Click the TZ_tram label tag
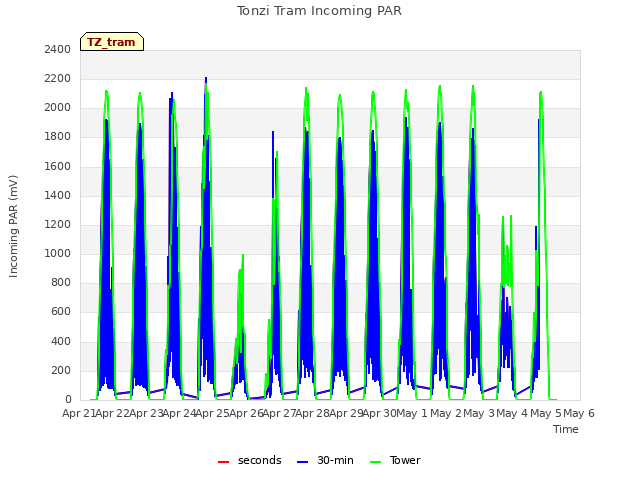The height and width of the screenshot is (480, 640). click(112, 42)
